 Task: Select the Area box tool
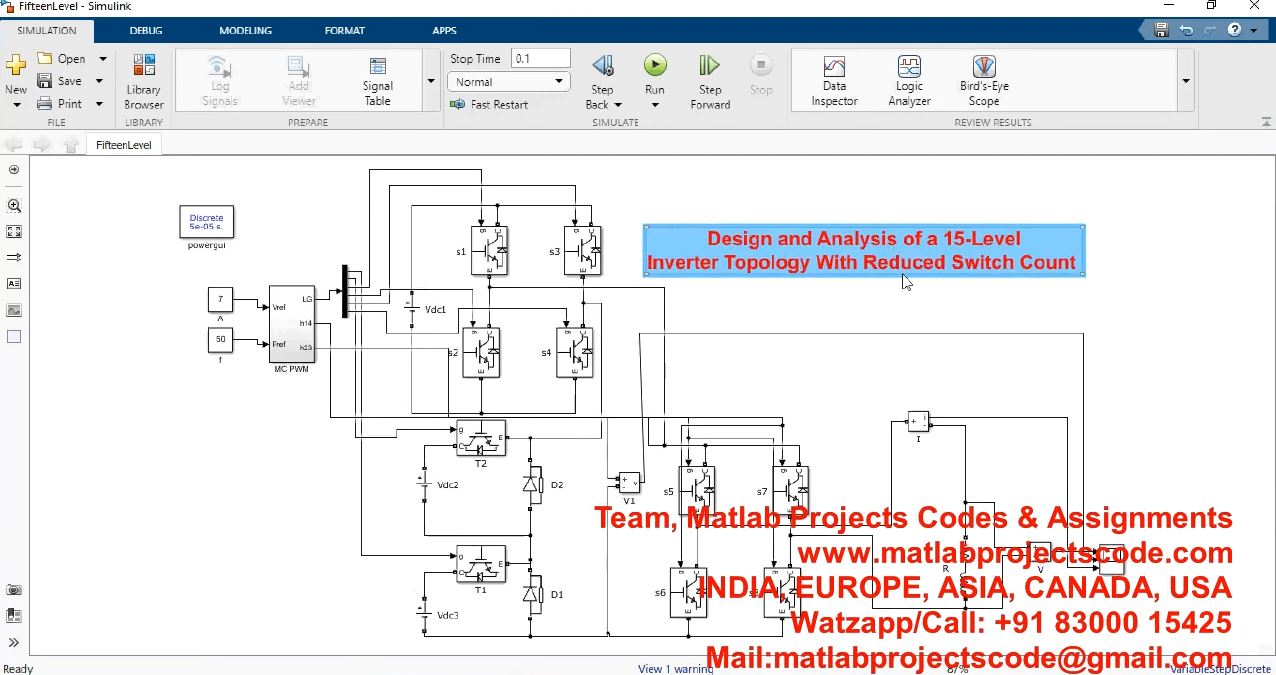coord(14,337)
